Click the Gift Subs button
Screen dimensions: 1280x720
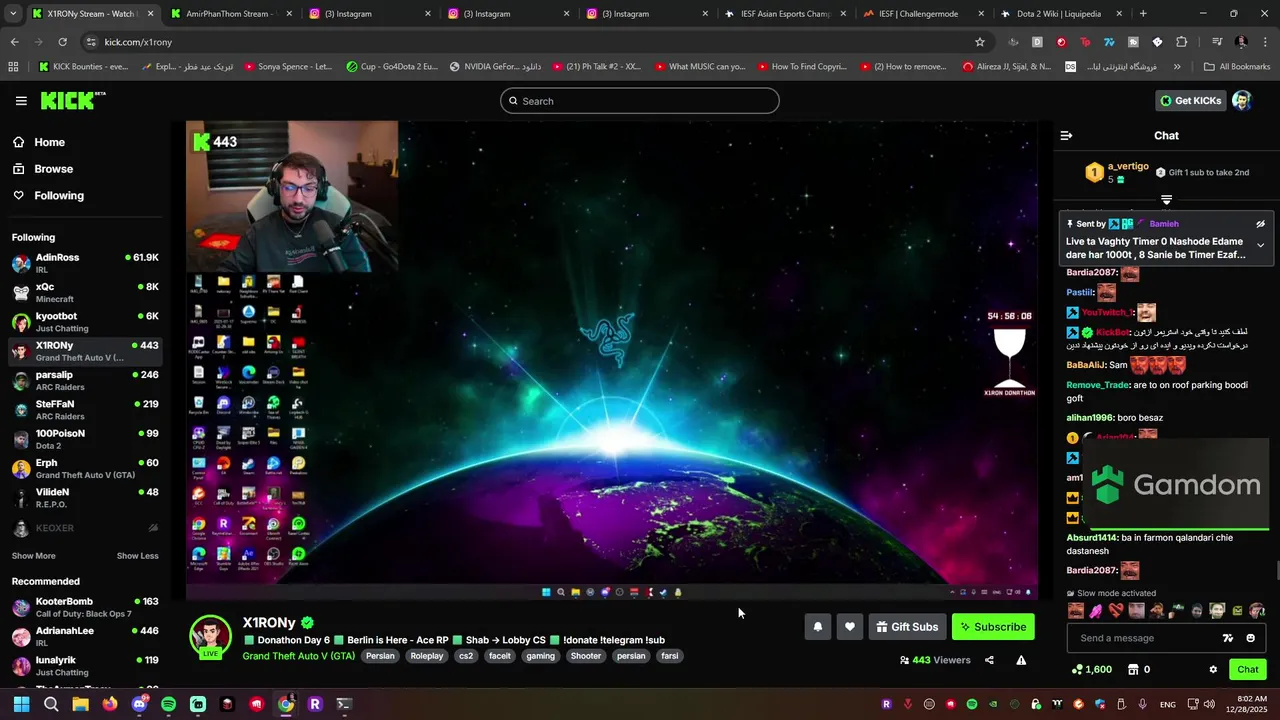[906, 627]
